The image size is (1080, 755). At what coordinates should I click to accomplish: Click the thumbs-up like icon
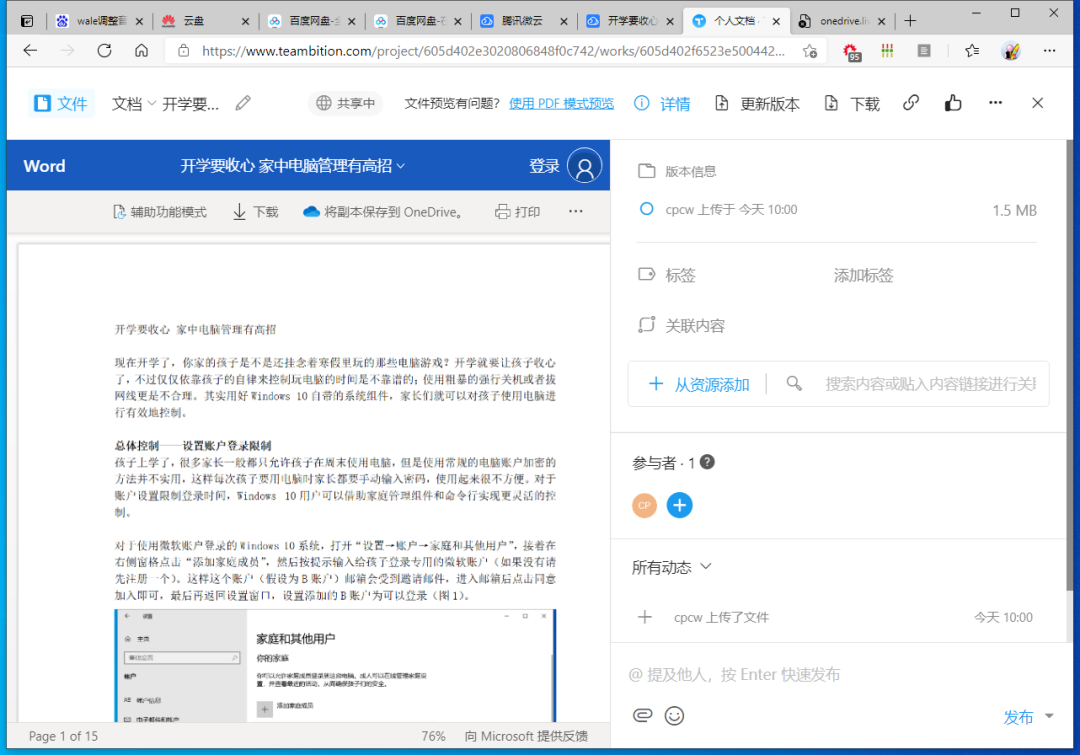coord(952,103)
